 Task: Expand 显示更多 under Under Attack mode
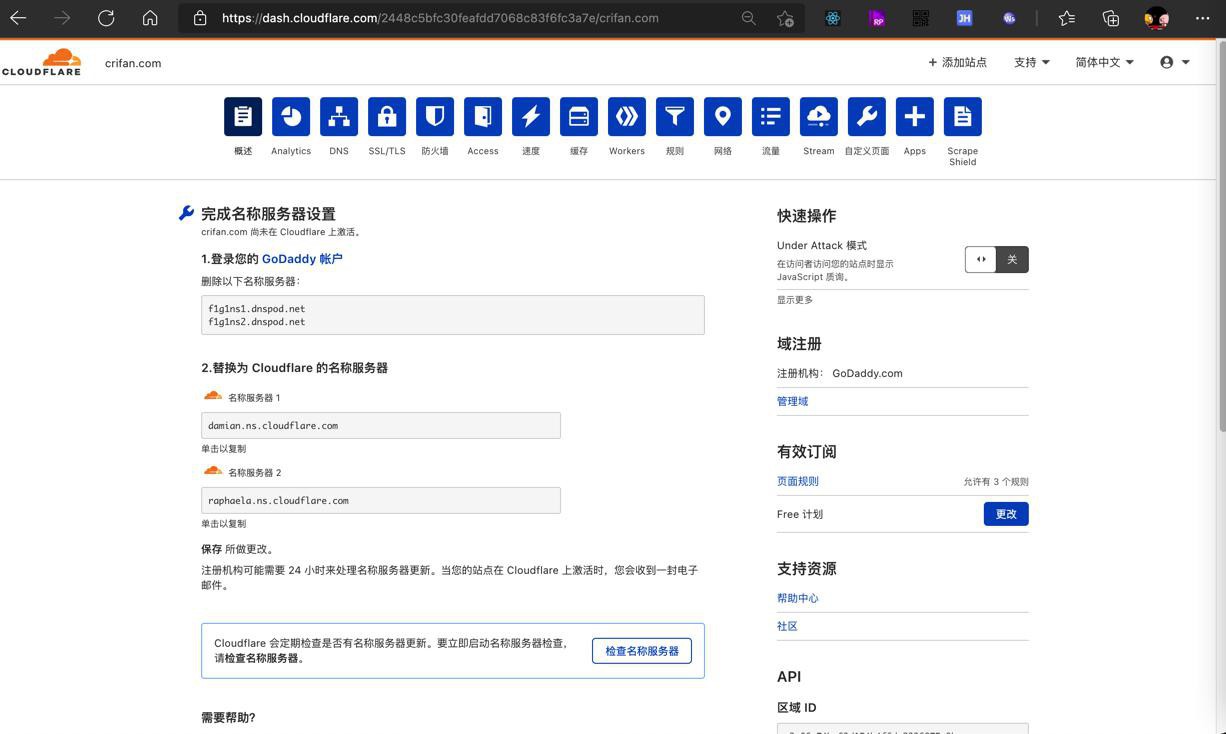click(795, 300)
